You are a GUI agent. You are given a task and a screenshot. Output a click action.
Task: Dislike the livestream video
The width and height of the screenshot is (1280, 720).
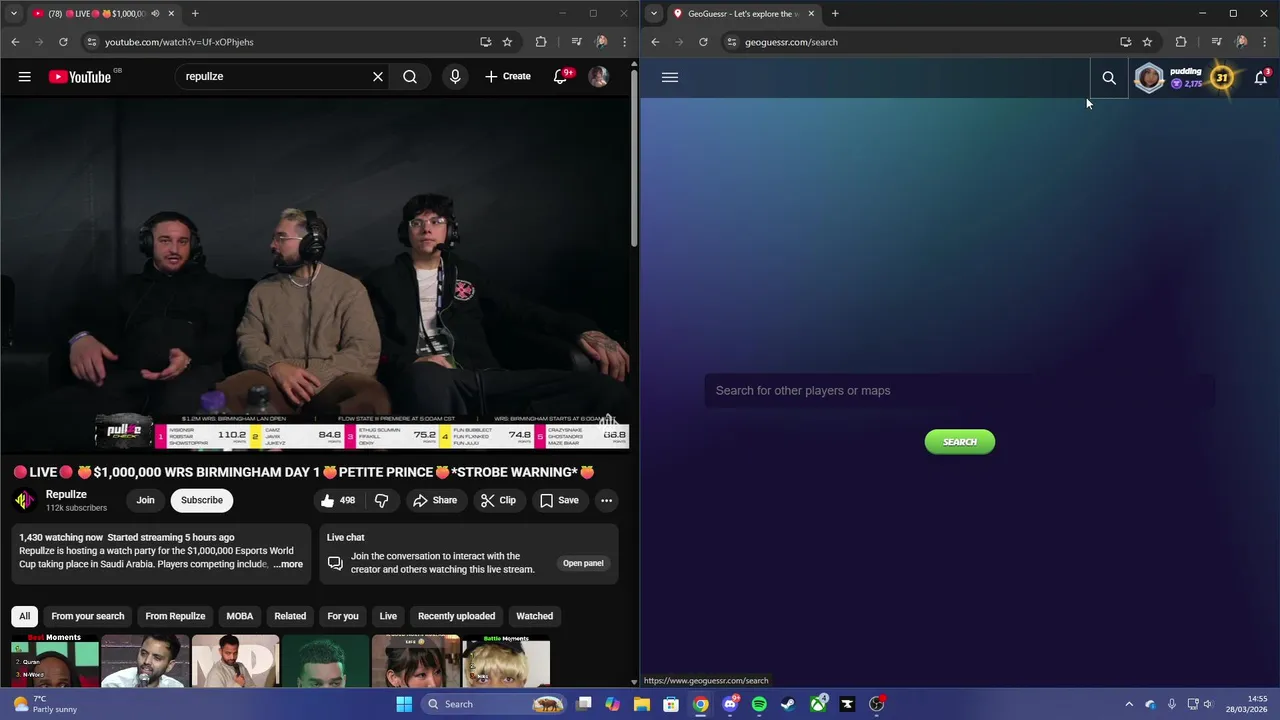381,500
